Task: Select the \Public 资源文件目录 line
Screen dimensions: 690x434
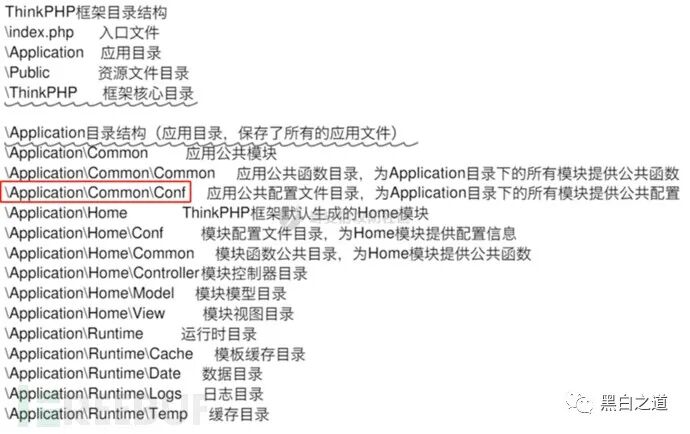Action: [97, 73]
